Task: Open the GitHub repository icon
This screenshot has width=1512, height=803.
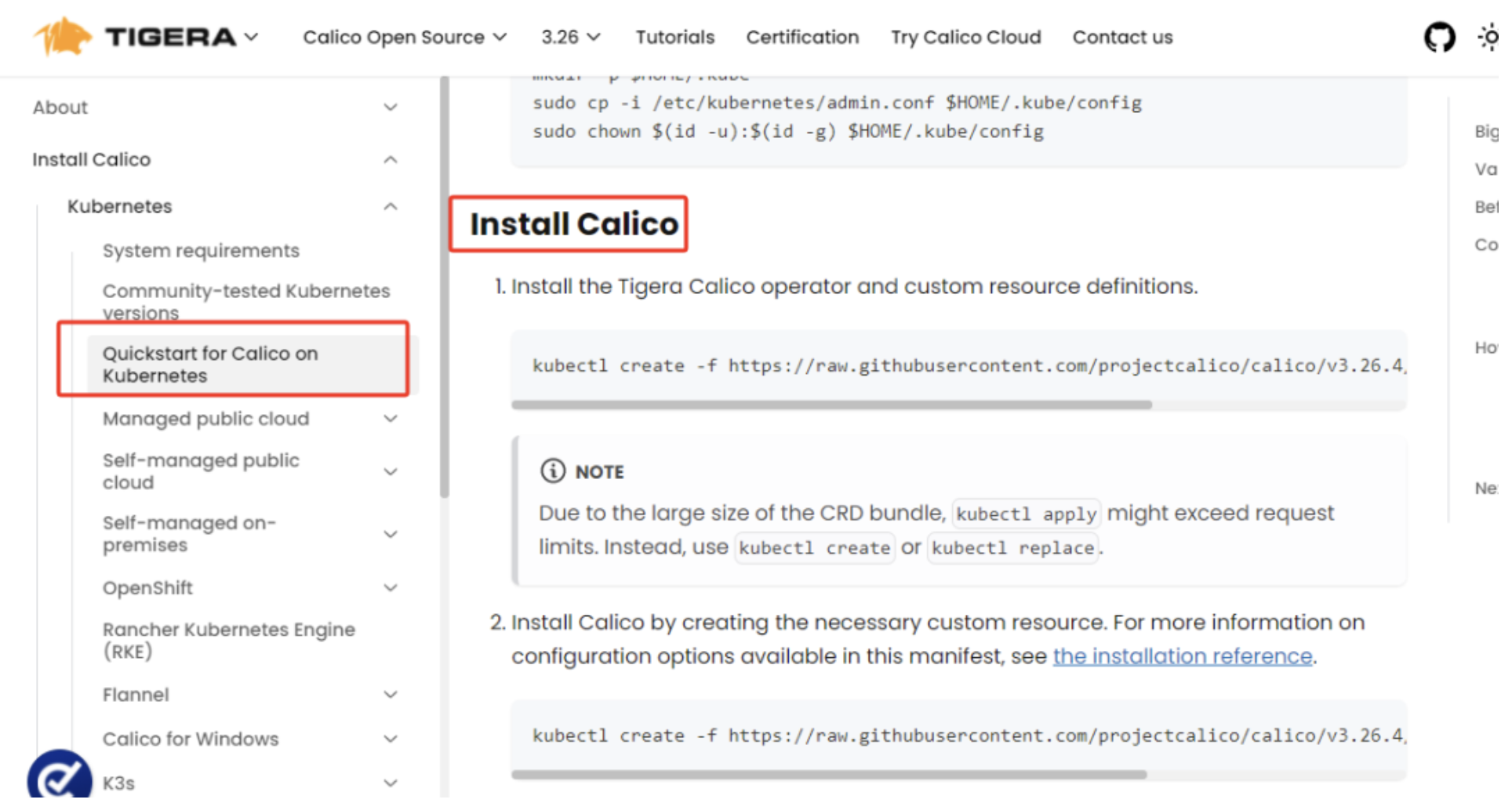Action: [x=1438, y=37]
